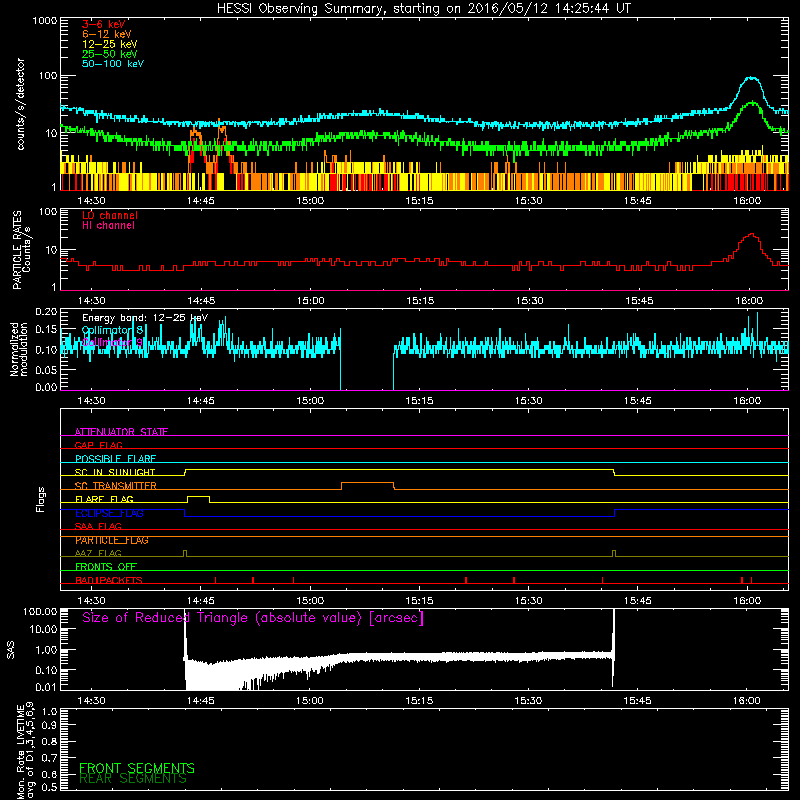Select the blue ECLIPSE_FLAG label

109,513
